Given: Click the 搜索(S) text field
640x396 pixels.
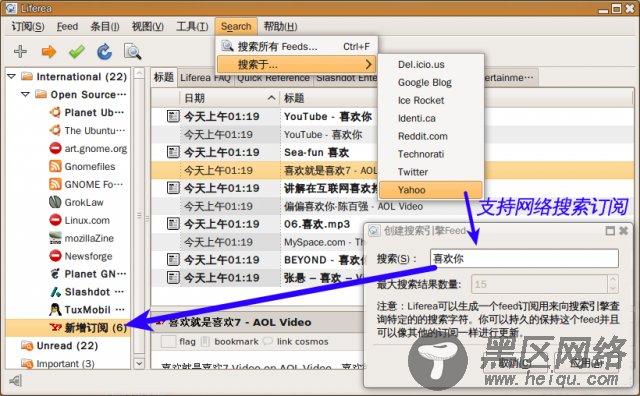Looking at the screenshot, I should (524, 258).
